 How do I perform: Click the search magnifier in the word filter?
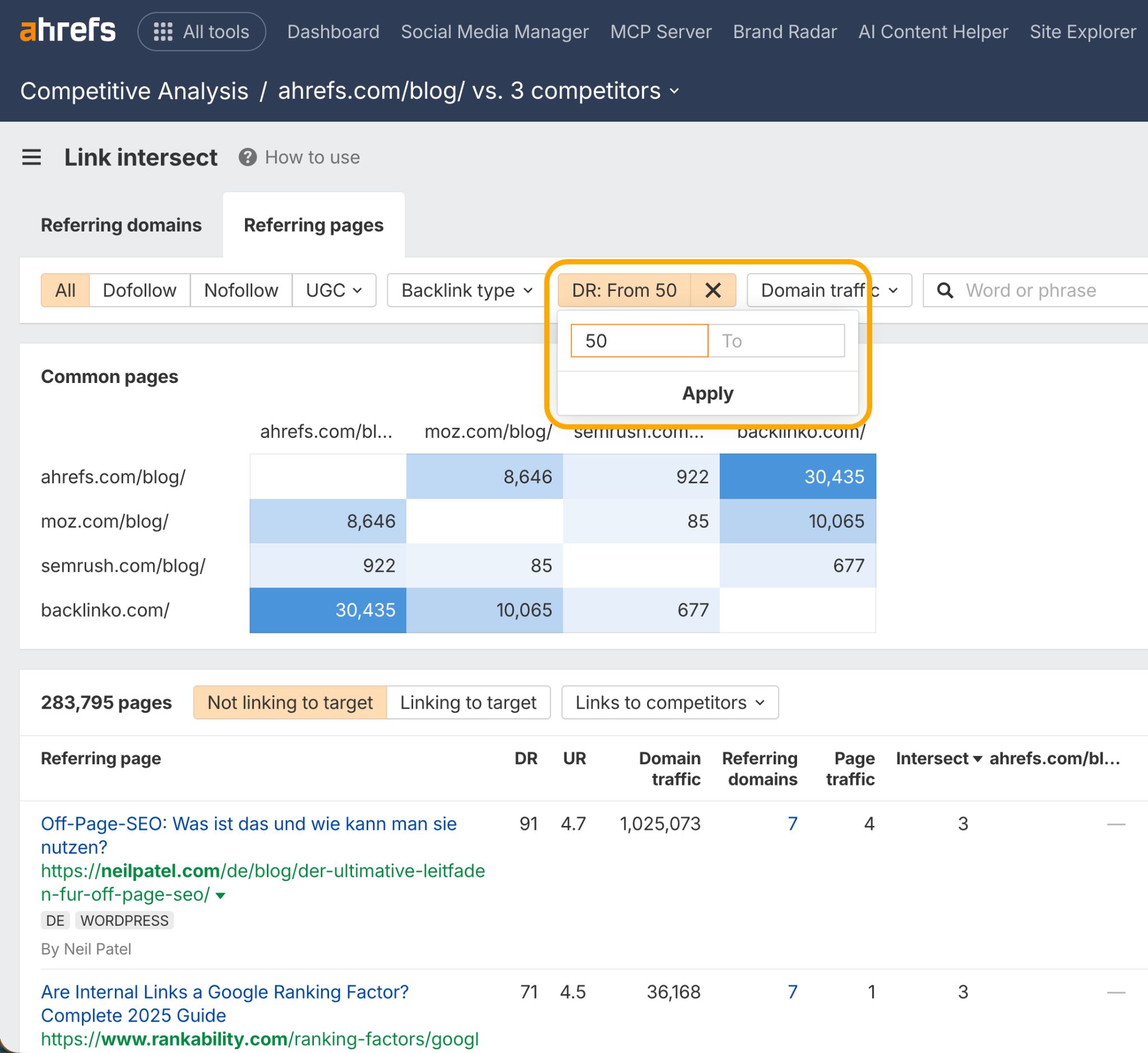tap(945, 290)
